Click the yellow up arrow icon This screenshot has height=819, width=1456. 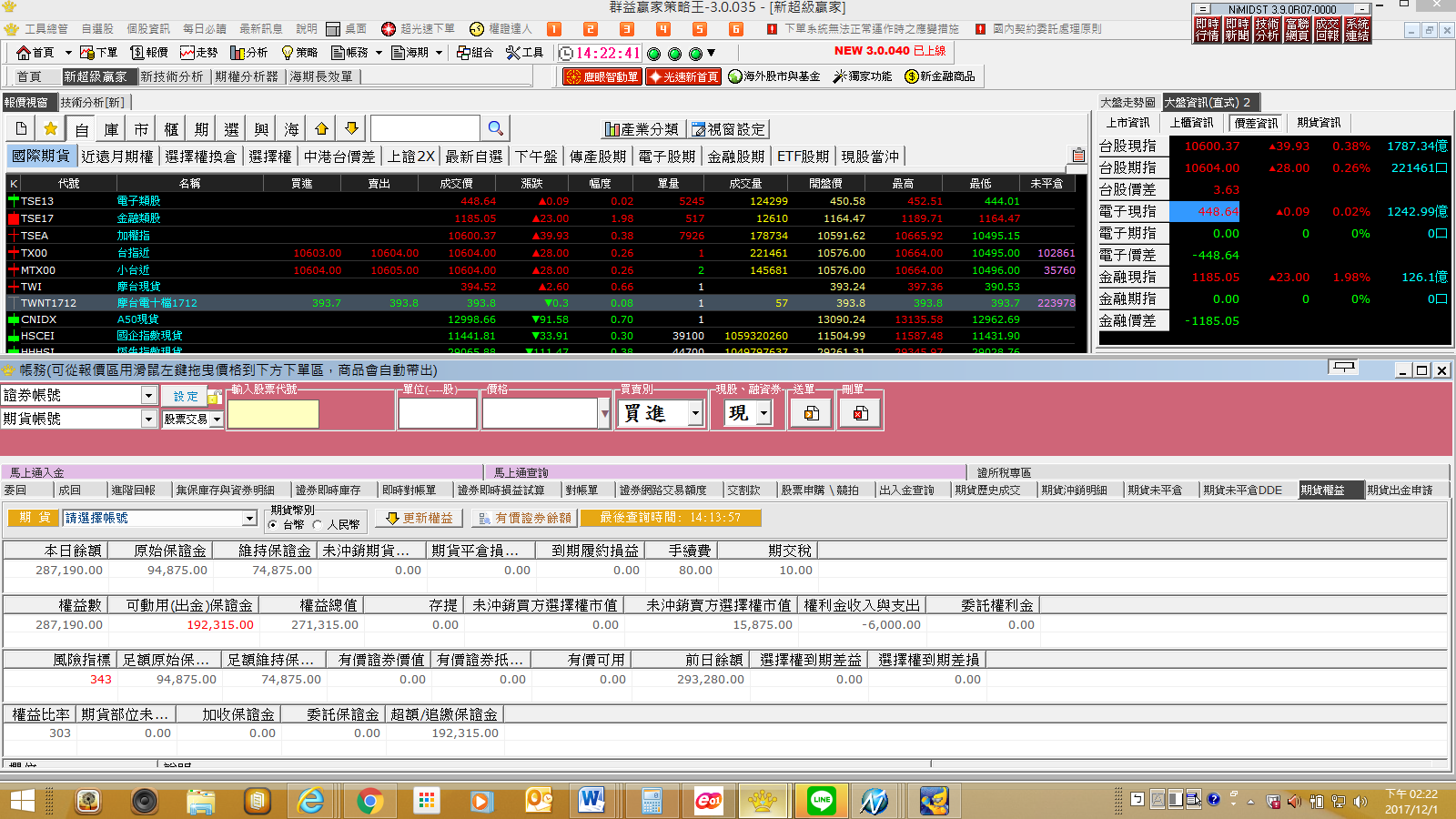pos(321,129)
